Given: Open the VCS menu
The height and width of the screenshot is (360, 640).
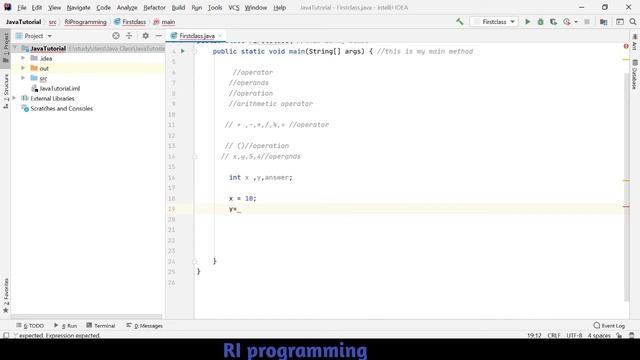Looking at the screenshot, I should click(x=233, y=7).
